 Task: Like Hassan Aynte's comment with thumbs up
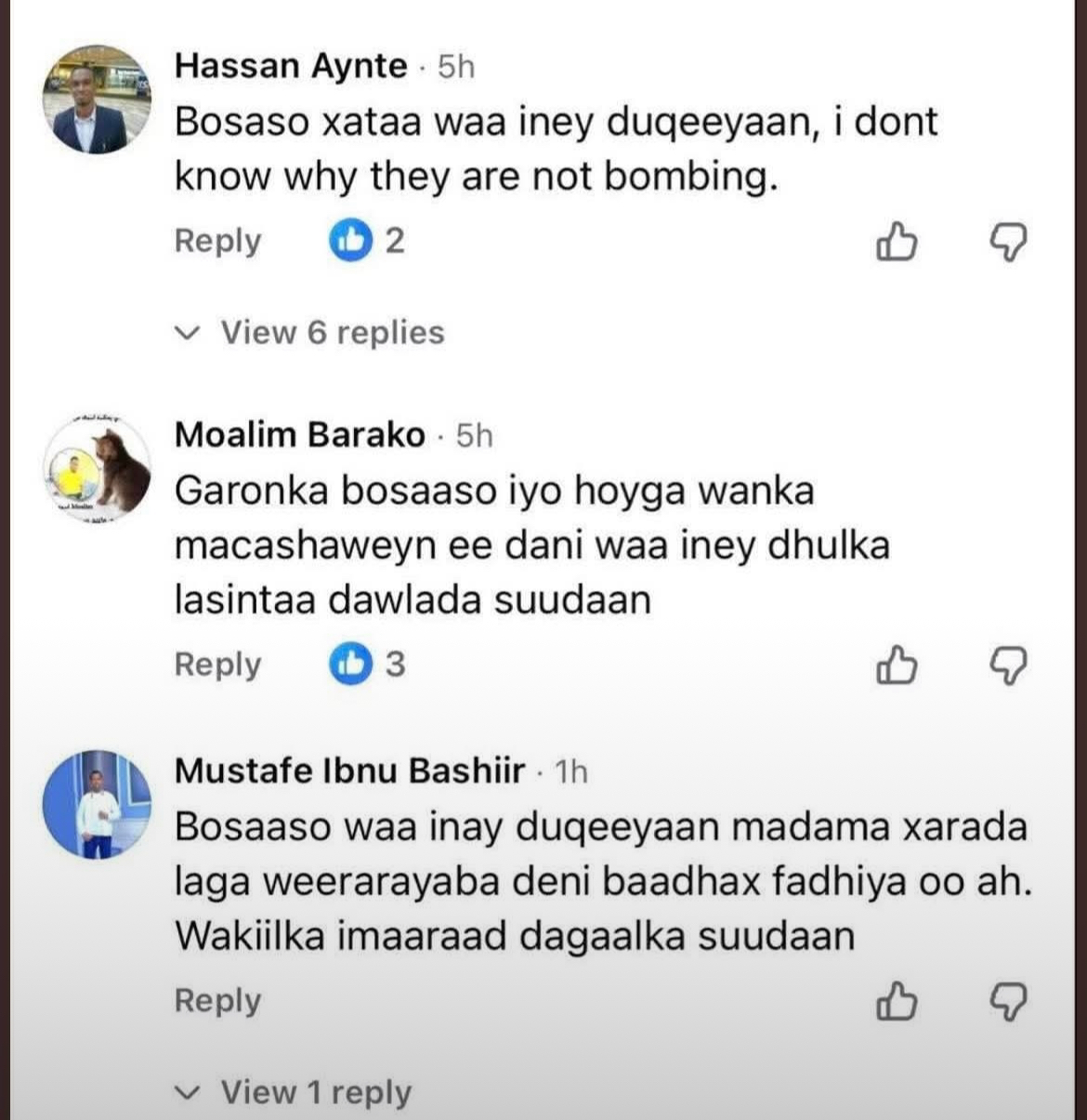[x=897, y=244]
